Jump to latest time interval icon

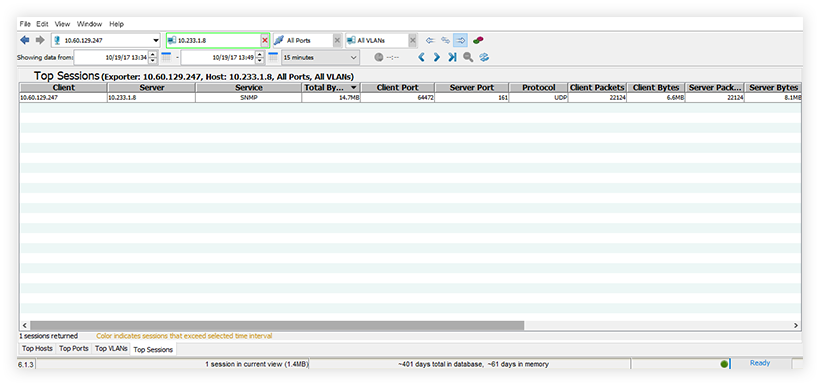pyautogui.click(x=452, y=58)
